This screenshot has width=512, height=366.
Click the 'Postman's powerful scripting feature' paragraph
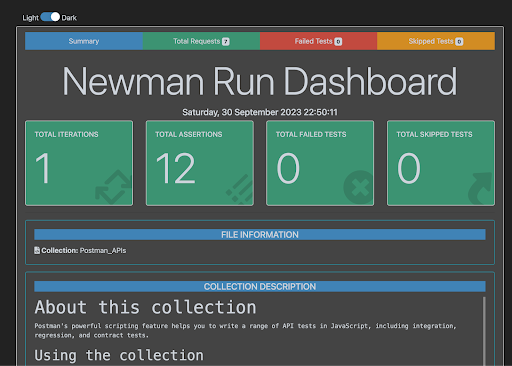(x=245, y=330)
